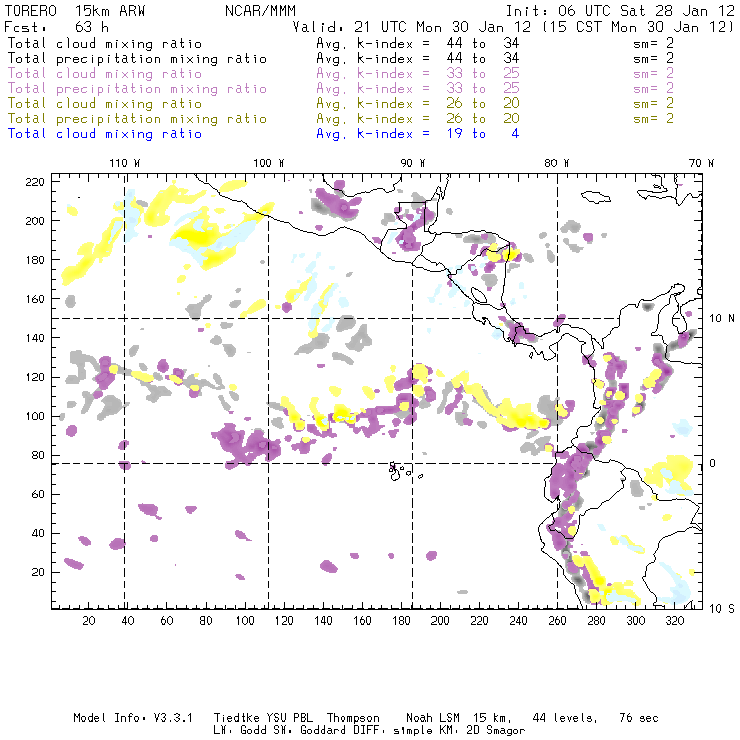The height and width of the screenshot is (740, 740).
Task: Click the "10 S" latitude label
Action: (x=722, y=609)
